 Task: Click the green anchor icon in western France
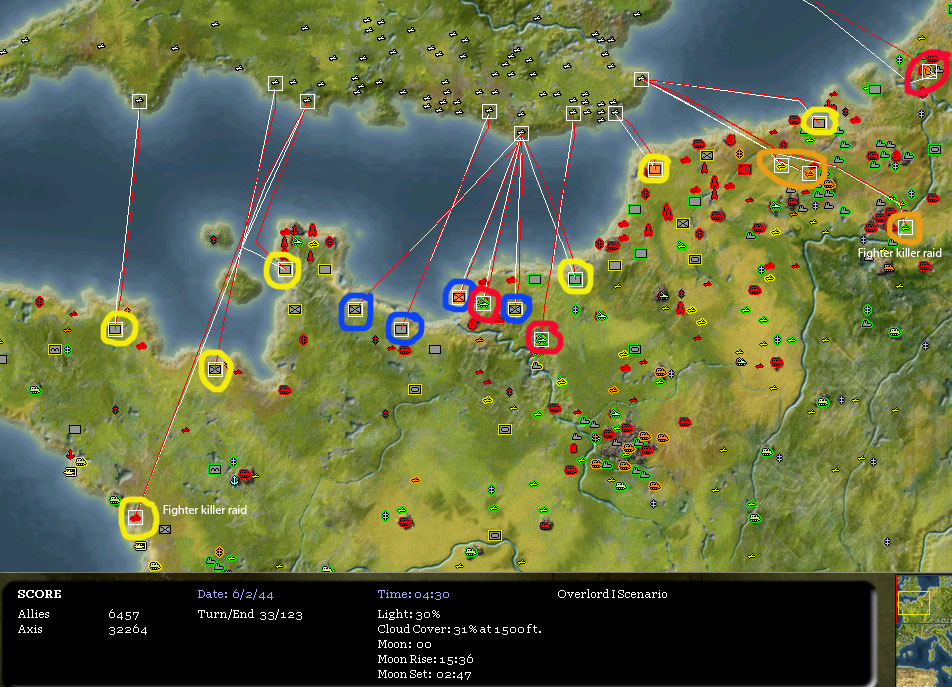[234, 480]
